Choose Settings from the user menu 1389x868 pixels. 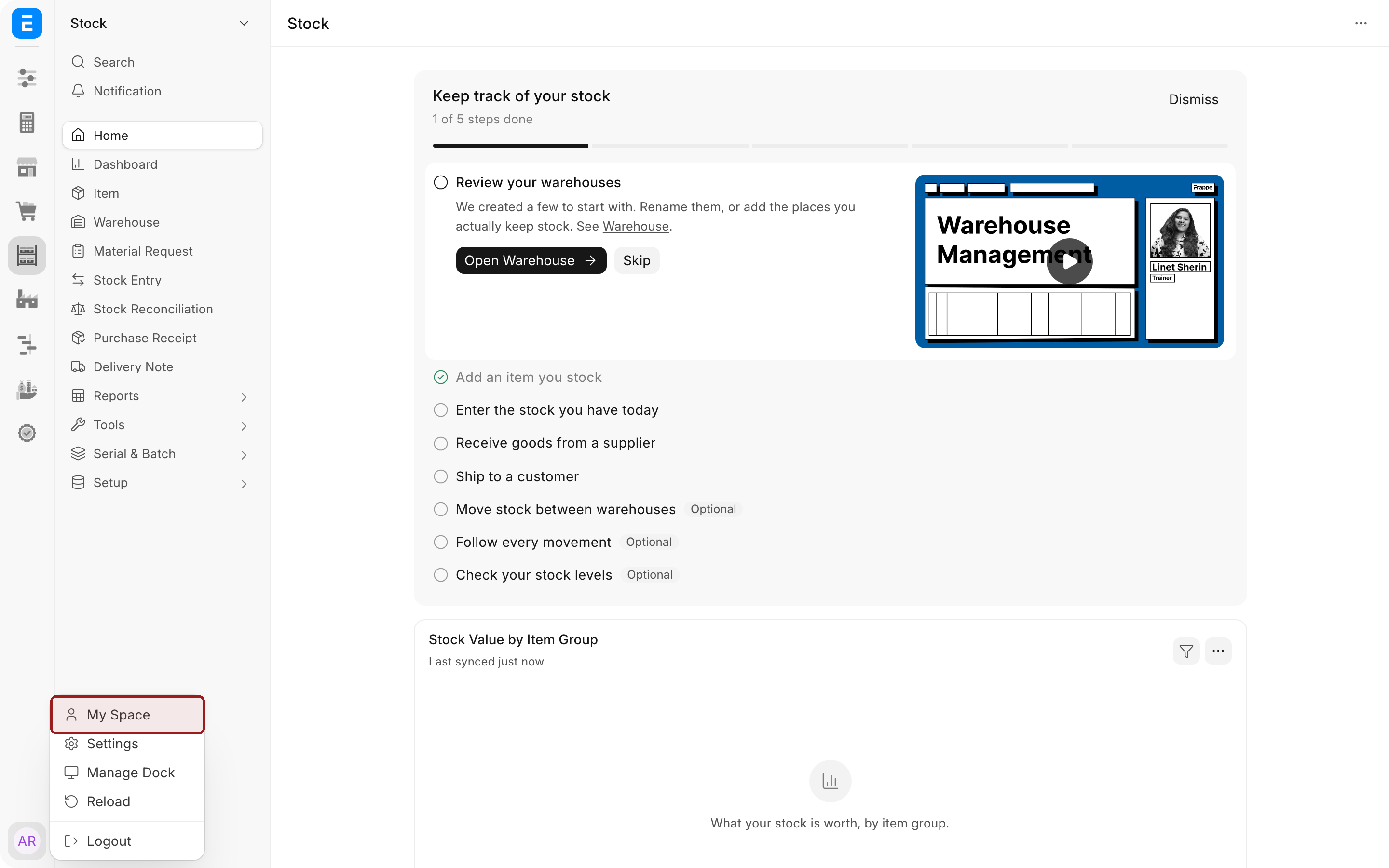click(127, 744)
